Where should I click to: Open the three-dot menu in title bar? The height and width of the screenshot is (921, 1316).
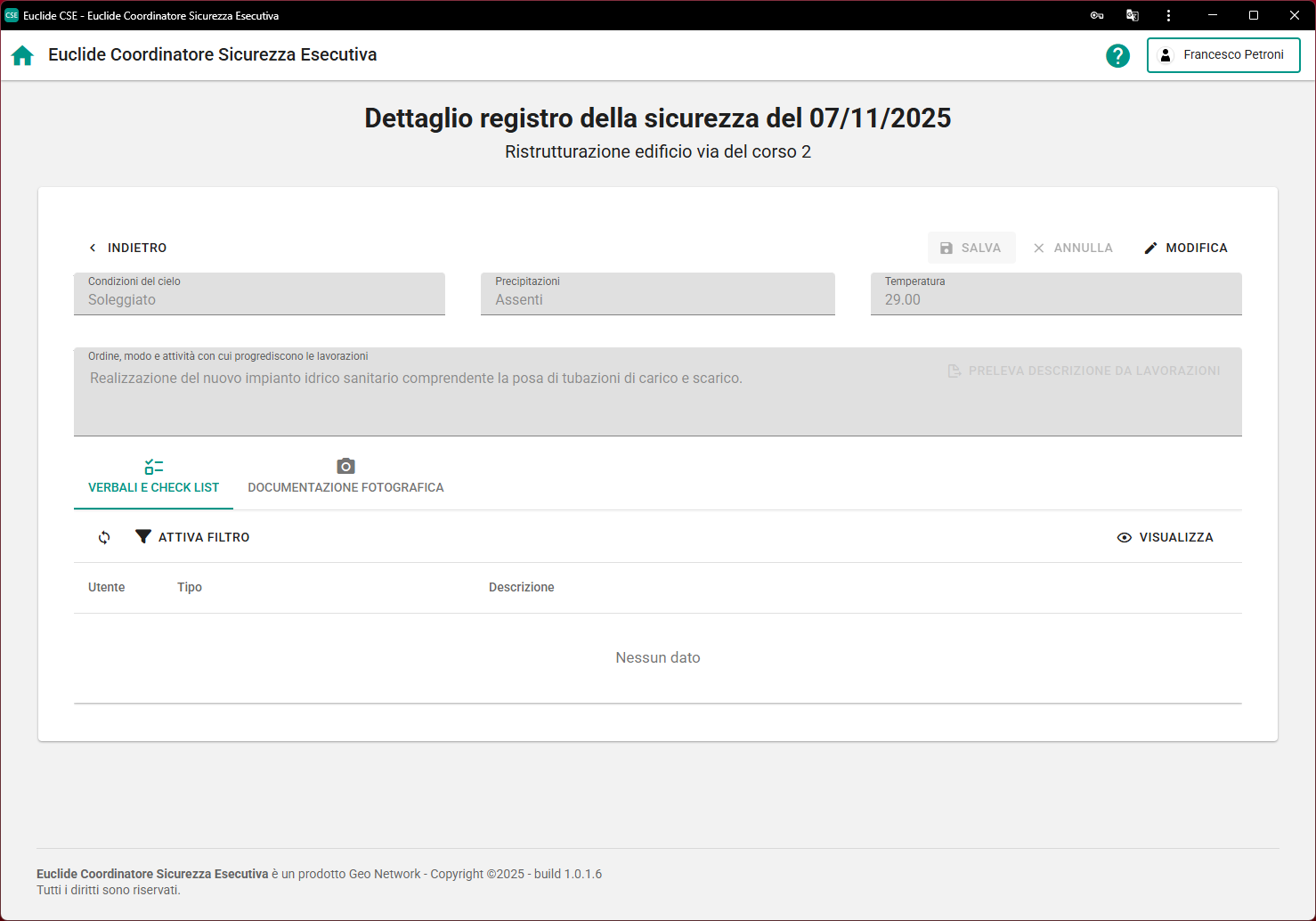tap(1168, 15)
